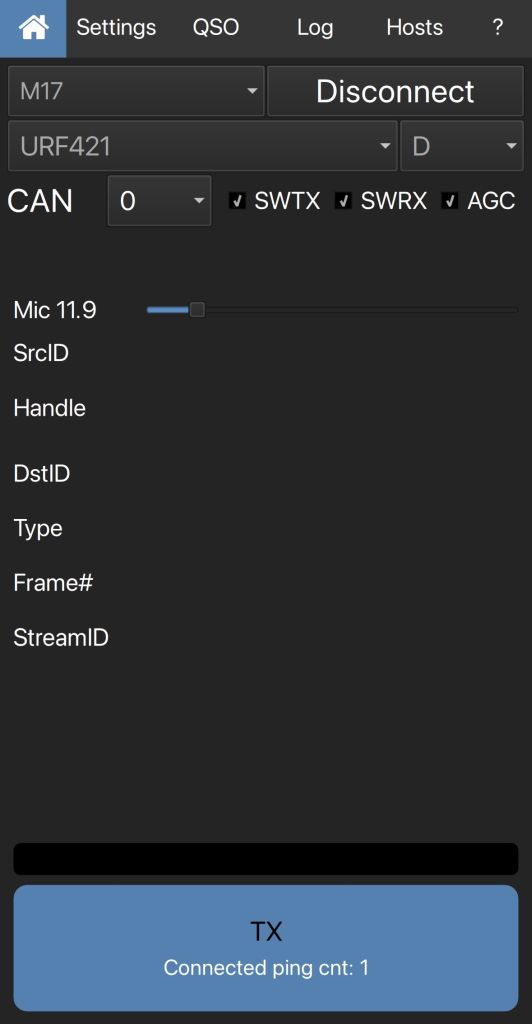Open the Log tab
The width and height of the screenshot is (532, 1024).
coord(315,27)
